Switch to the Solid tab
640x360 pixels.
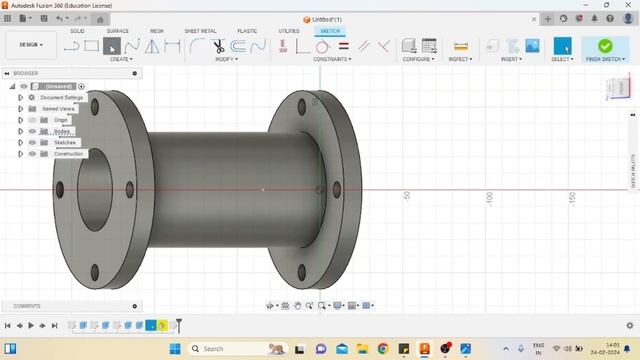click(x=77, y=31)
